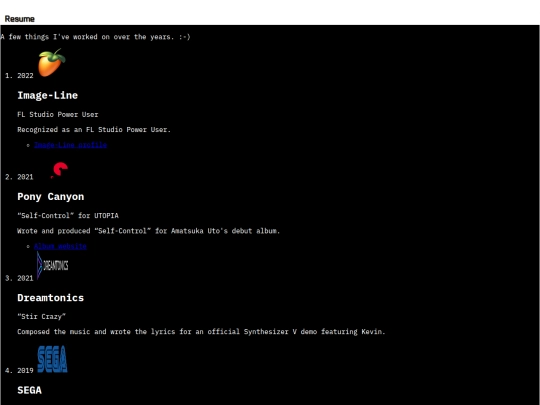Click the blue SEGA logo
This screenshot has width=540, height=405.
pyautogui.click(x=52, y=359)
